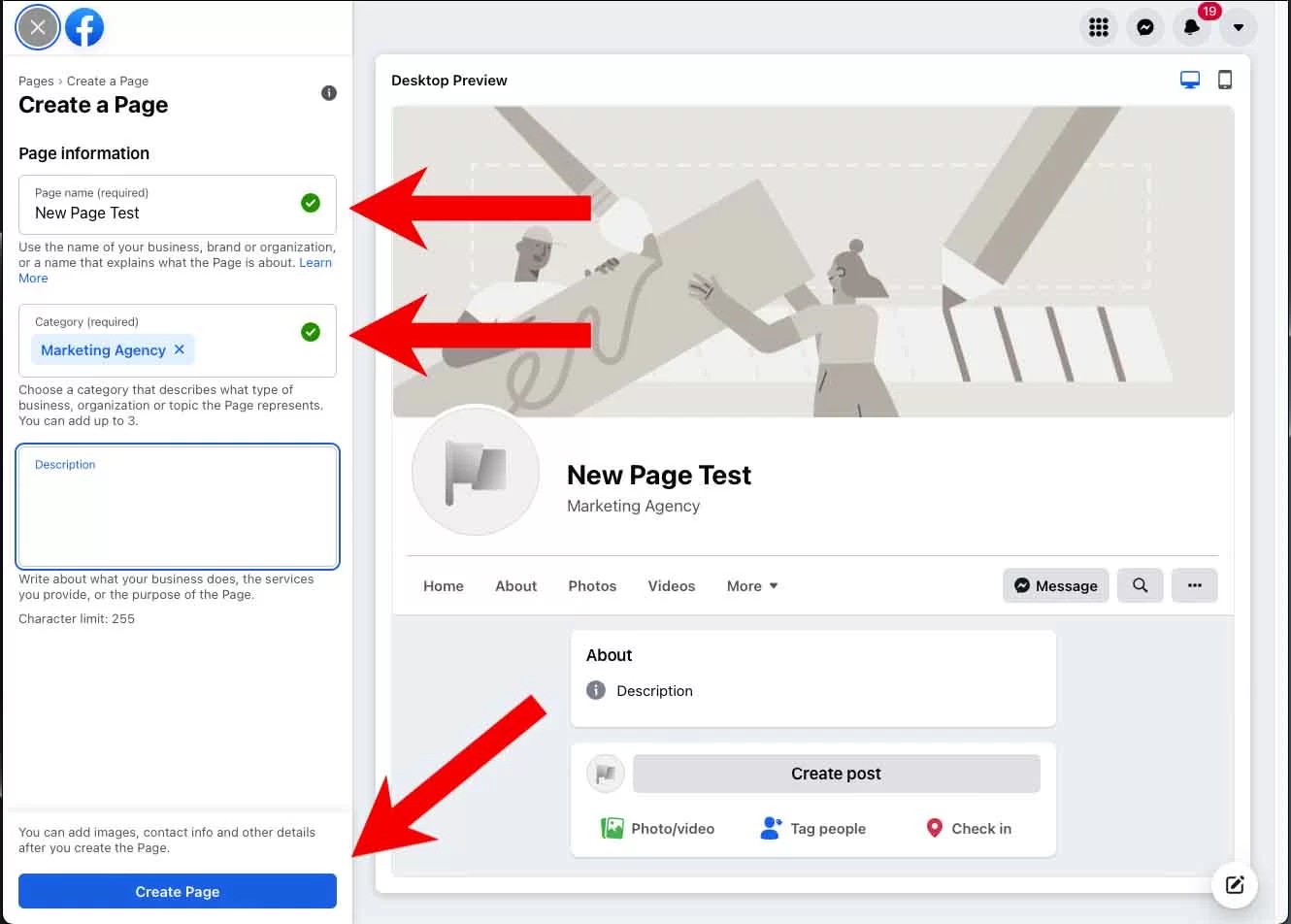
Task: Close the Create a Page panel
Action: pos(38,27)
